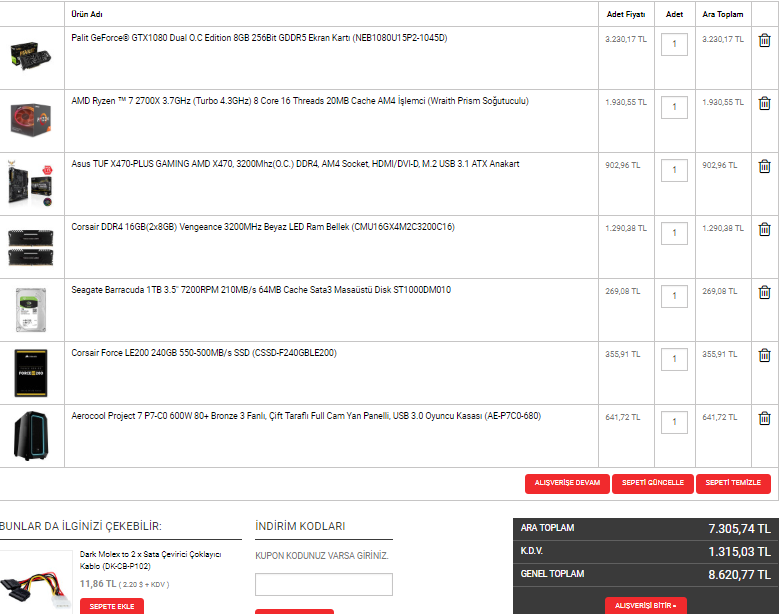Click quantity field for Palit GTX1080
Image resolution: width=782 pixels, height=614 pixels.
coord(674,45)
